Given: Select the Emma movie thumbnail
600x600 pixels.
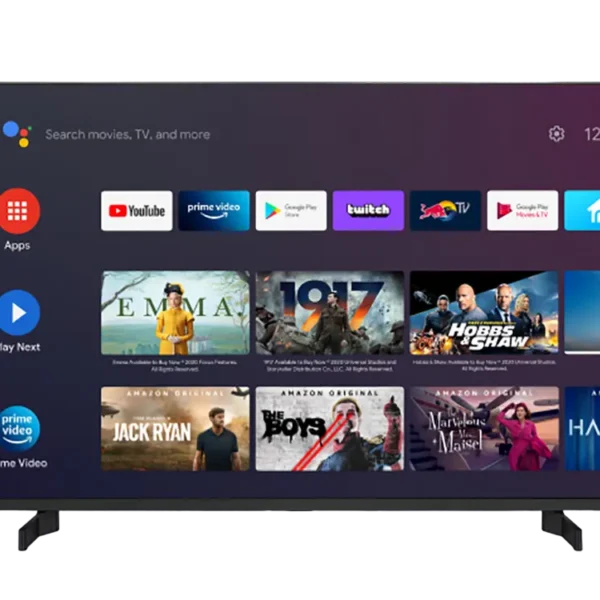Looking at the screenshot, I should (x=175, y=313).
